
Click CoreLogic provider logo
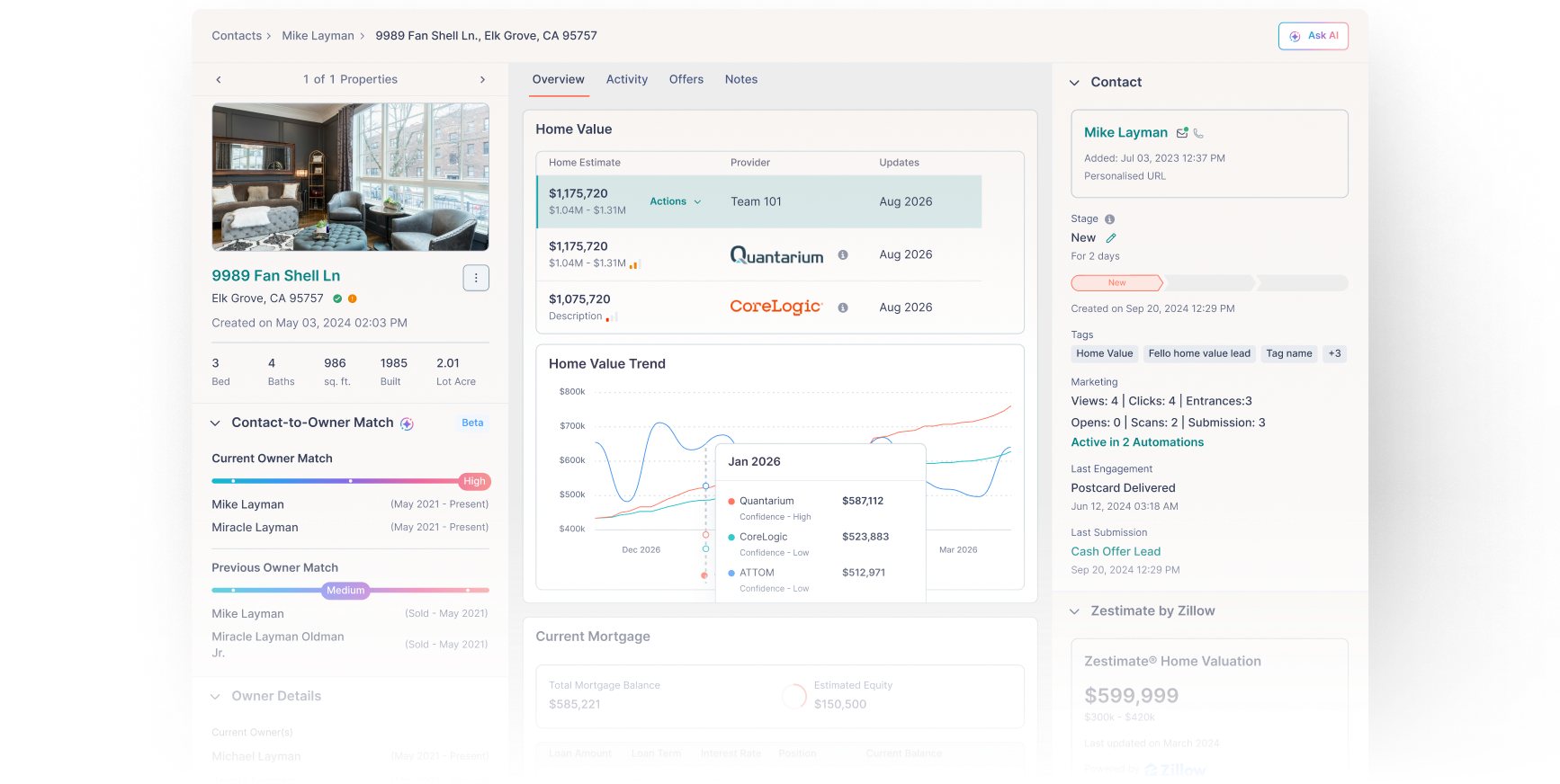pos(776,307)
